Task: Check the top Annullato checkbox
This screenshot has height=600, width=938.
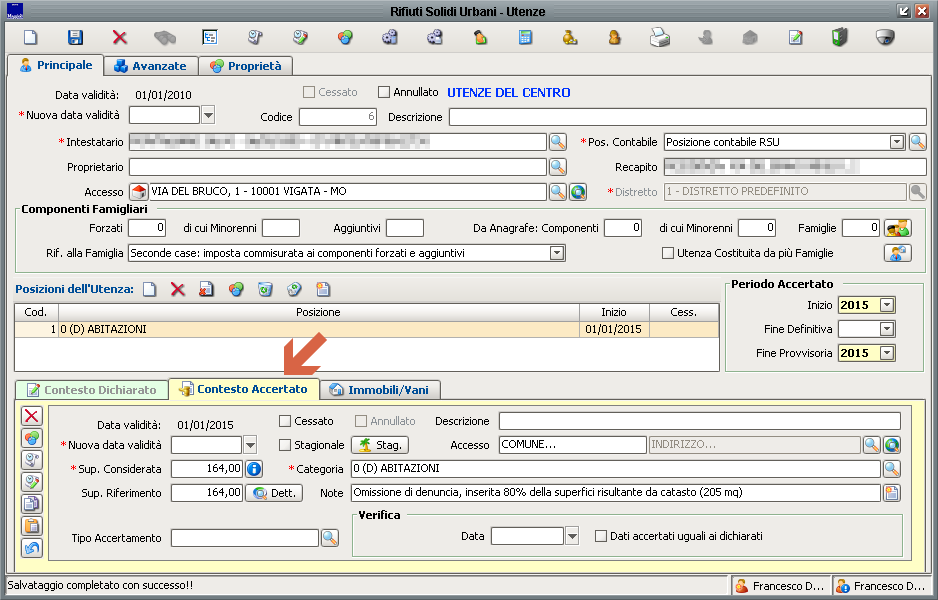Action: point(384,92)
